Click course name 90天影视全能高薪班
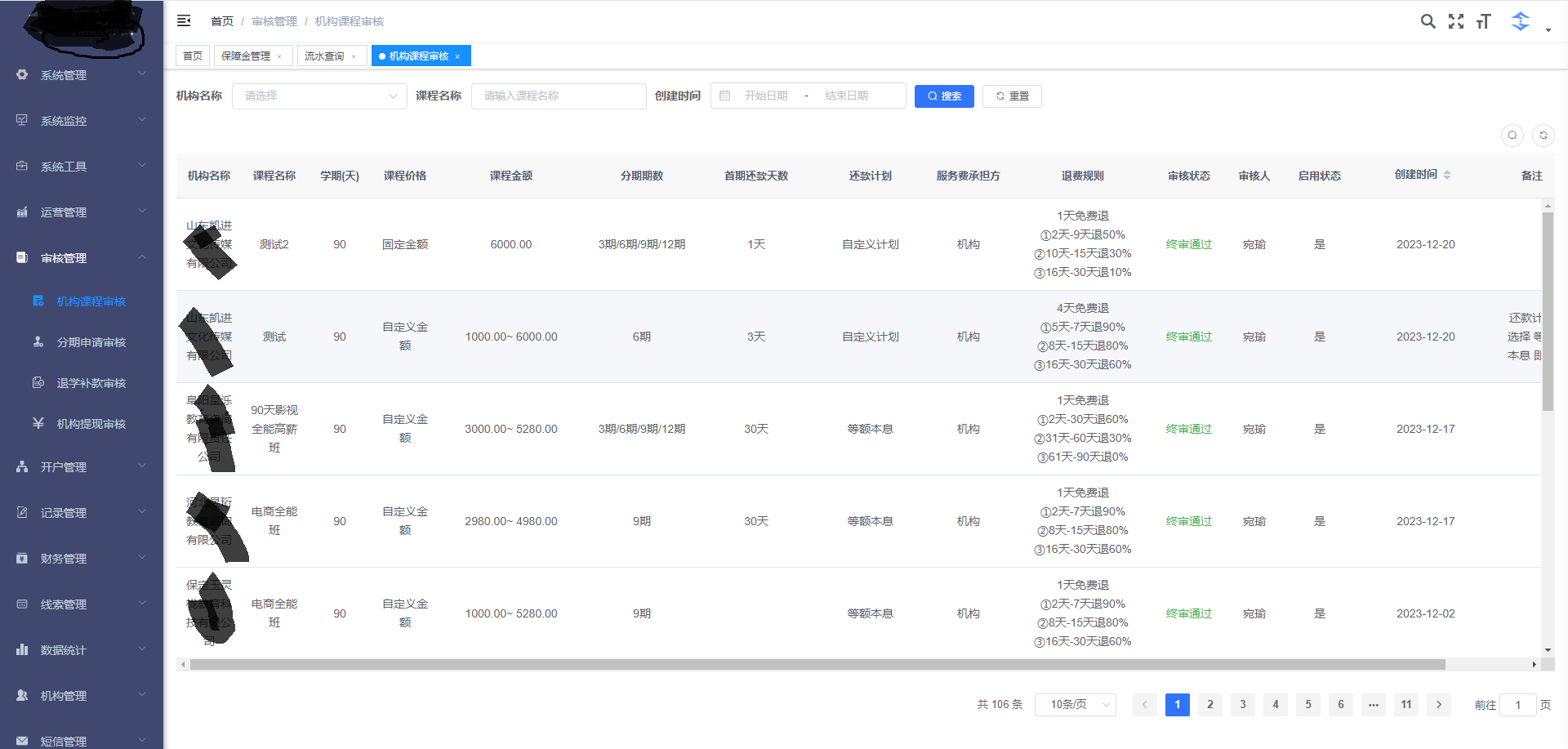The image size is (1568, 749). (x=274, y=429)
